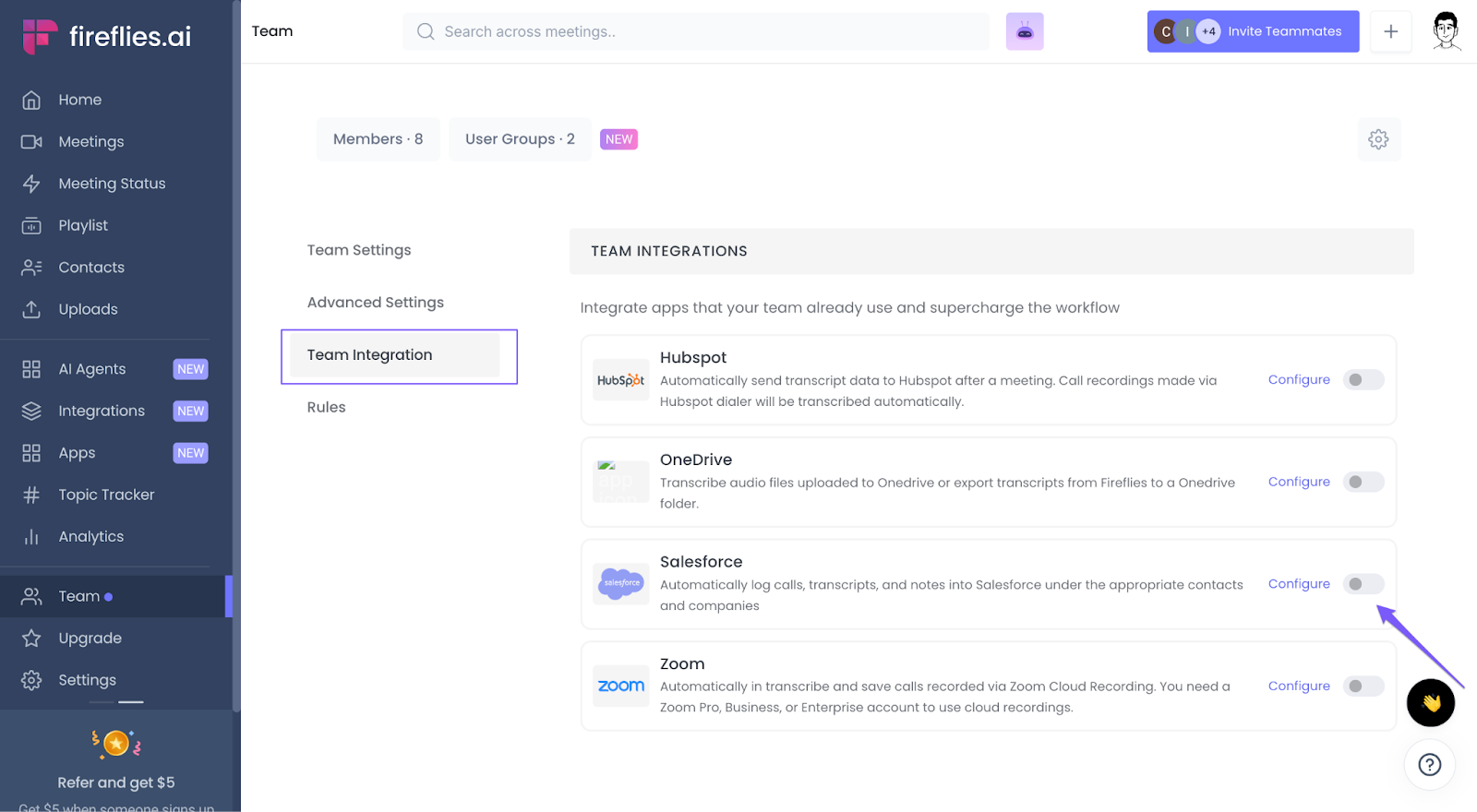Enable the Salesforce integration toggle

point(1363,584)
